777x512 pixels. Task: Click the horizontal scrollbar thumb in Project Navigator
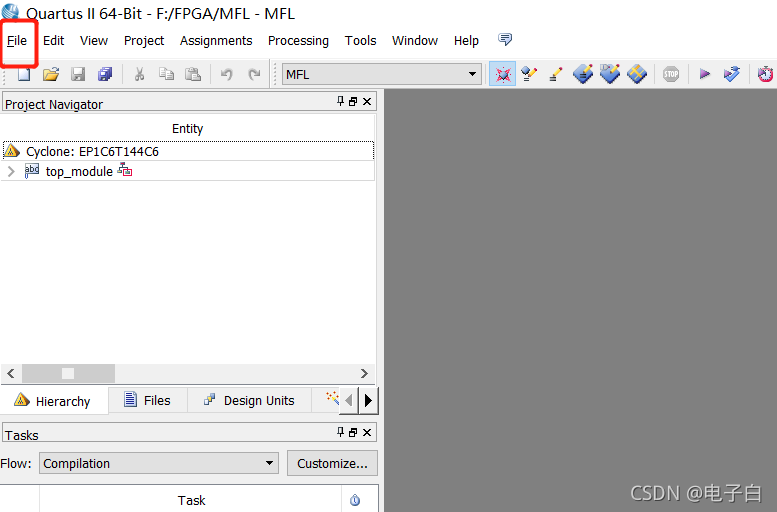(68, 373)
